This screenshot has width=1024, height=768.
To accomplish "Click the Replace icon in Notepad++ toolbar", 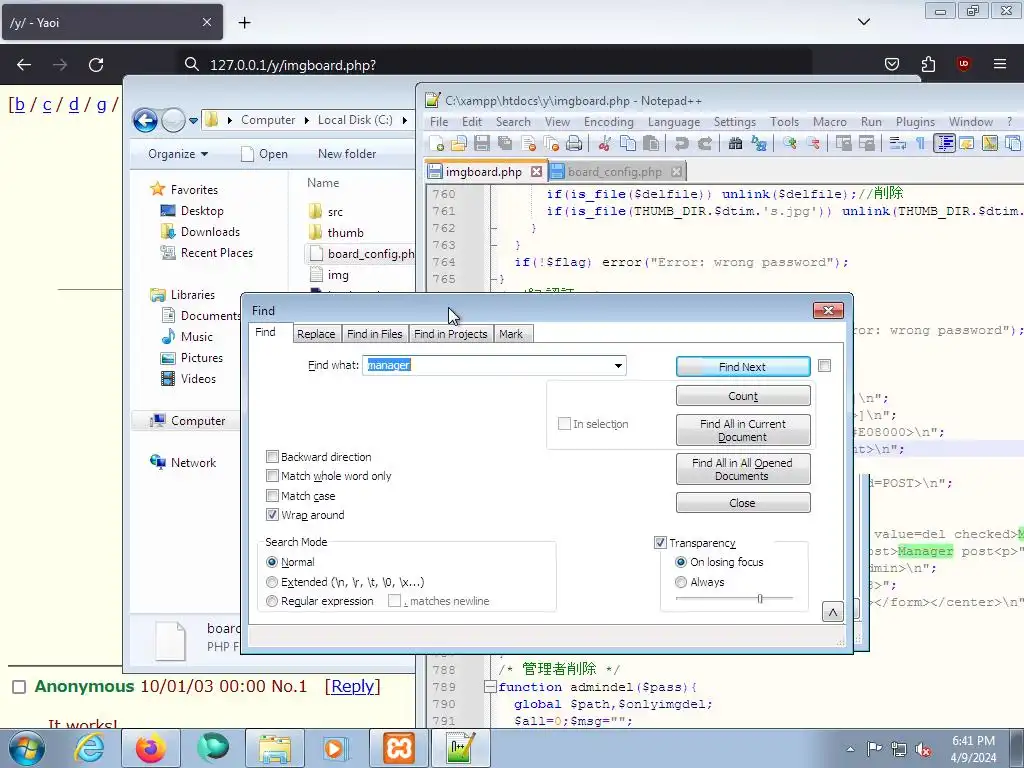I will pos(759,143).
